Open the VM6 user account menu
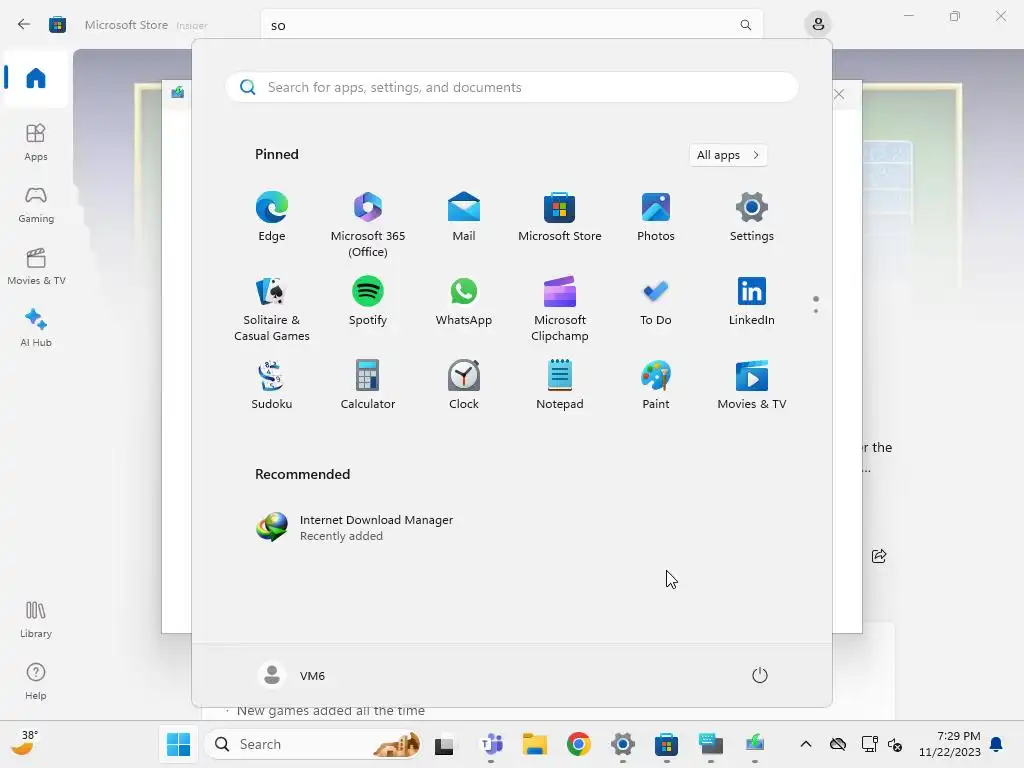The width and height of the screenshot is (1024, 768). pyautogui.click(x=292, y=675)
